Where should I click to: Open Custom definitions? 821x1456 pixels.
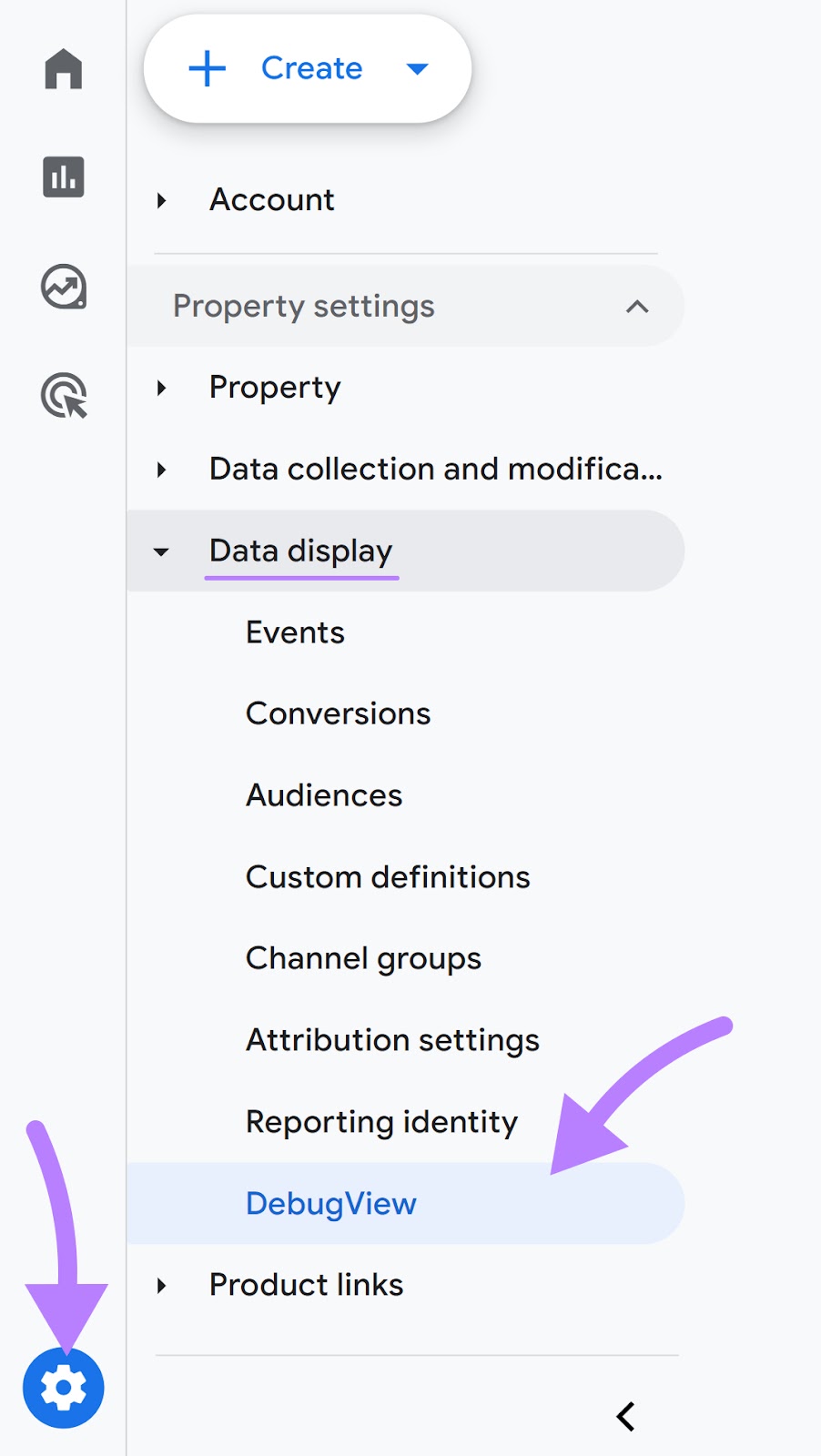tap(387, 876)
